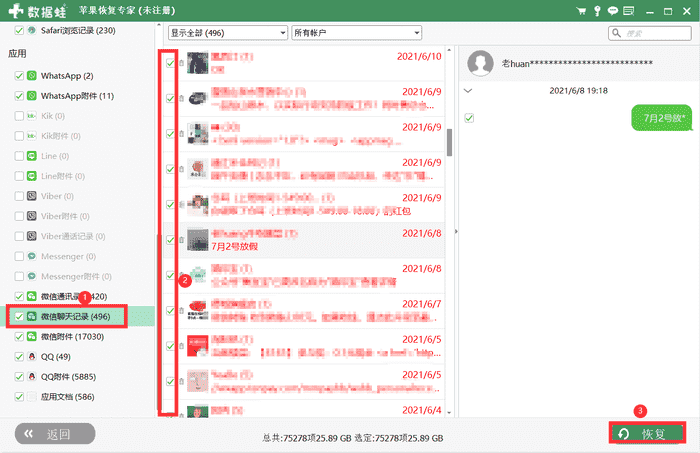The image size is (700, 453).
Task: Click the panel splitter collapse arrow
Action: click(x=456, y=232)
